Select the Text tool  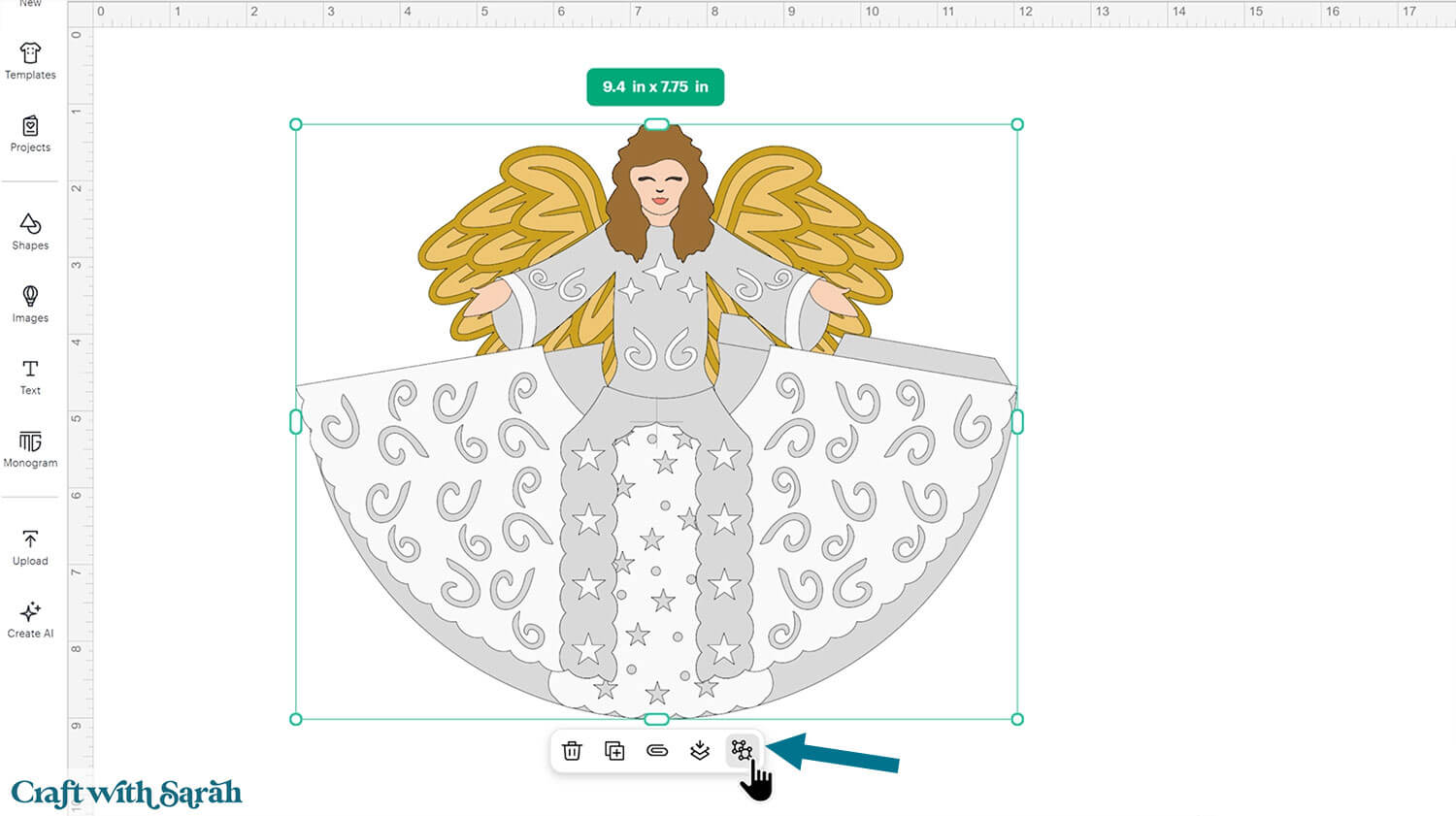click(x=29, y=376)
